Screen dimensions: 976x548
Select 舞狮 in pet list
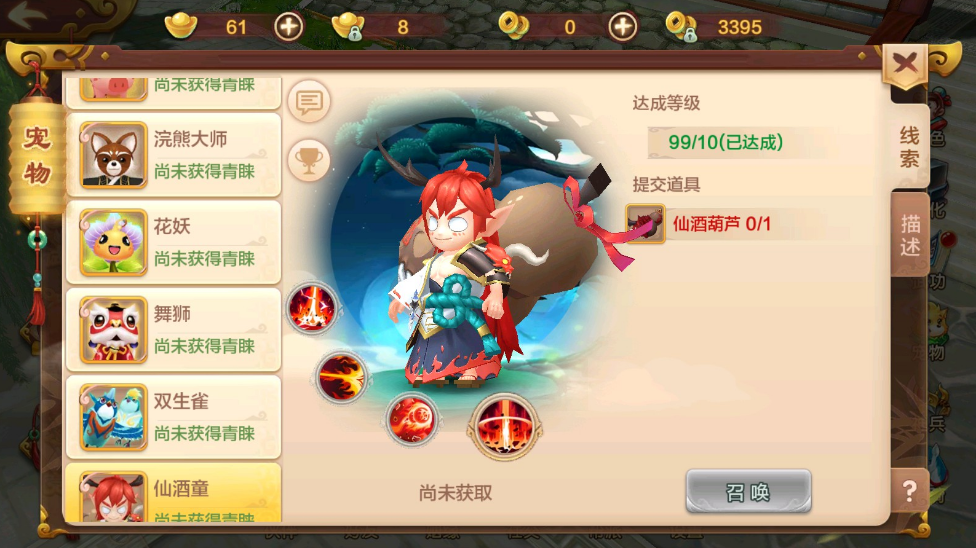click(x=174, y=329)
